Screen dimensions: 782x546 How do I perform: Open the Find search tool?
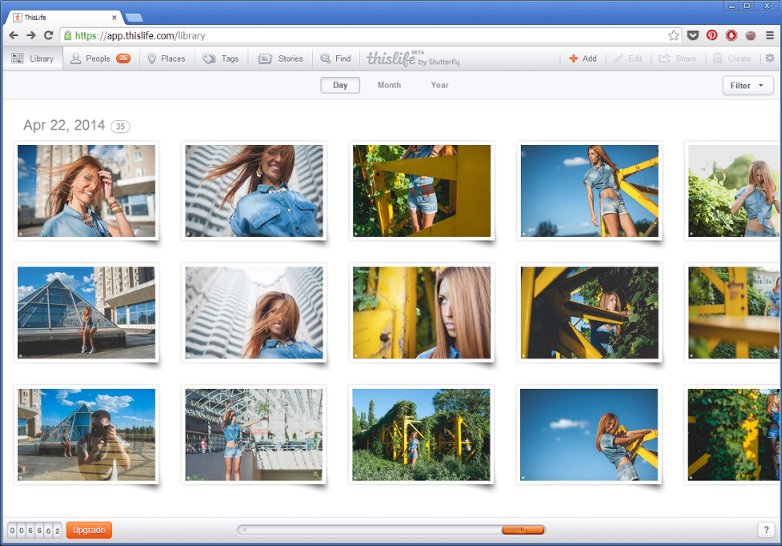[x=336, y=58]
